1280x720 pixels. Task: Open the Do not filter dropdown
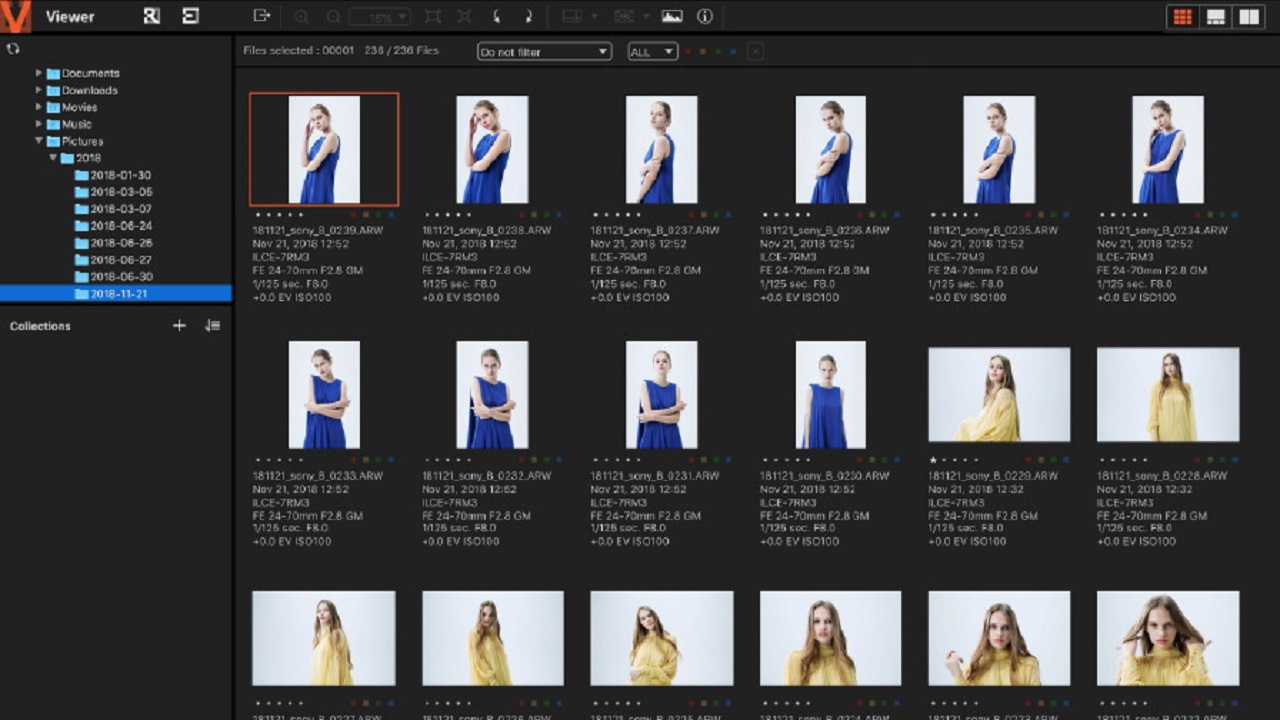(x=544, y=50)
